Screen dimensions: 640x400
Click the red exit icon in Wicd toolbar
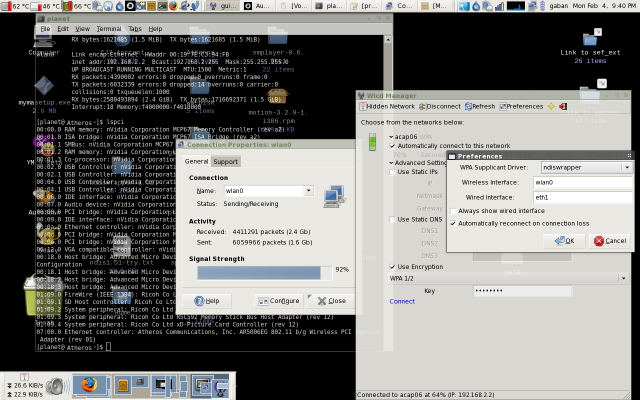tap(563, 107)
